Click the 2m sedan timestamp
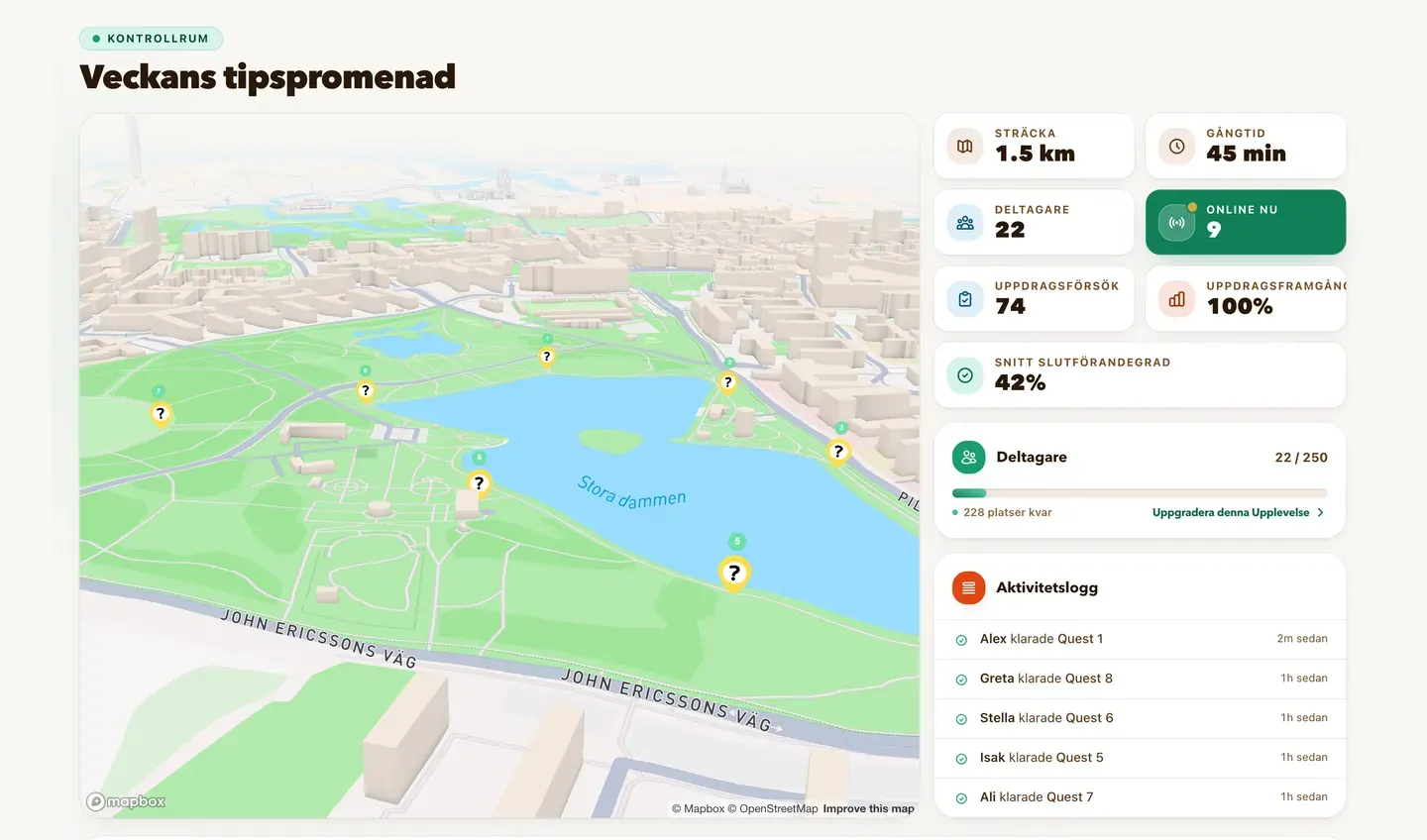This screenshot has height=840, width=1427. point(1302,639)
